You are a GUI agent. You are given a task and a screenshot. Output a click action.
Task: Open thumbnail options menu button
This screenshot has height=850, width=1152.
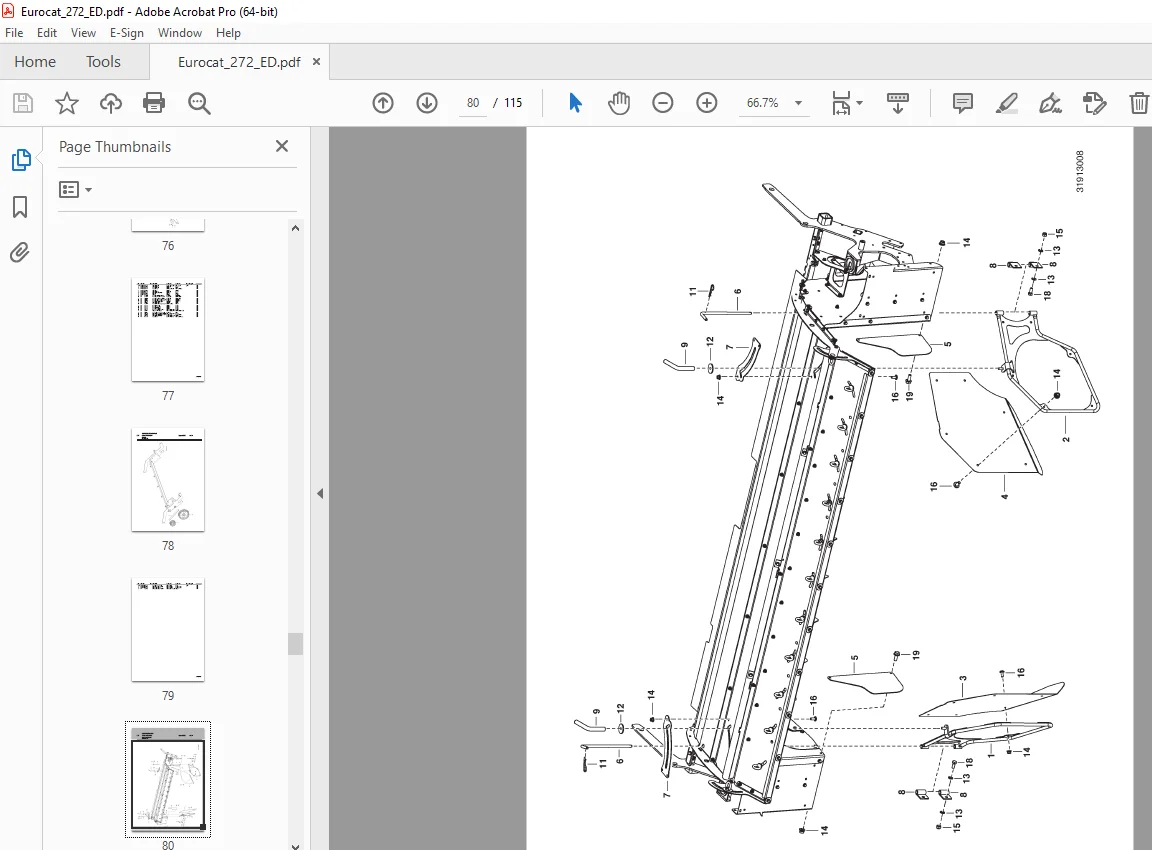click(x=75, y=190)
